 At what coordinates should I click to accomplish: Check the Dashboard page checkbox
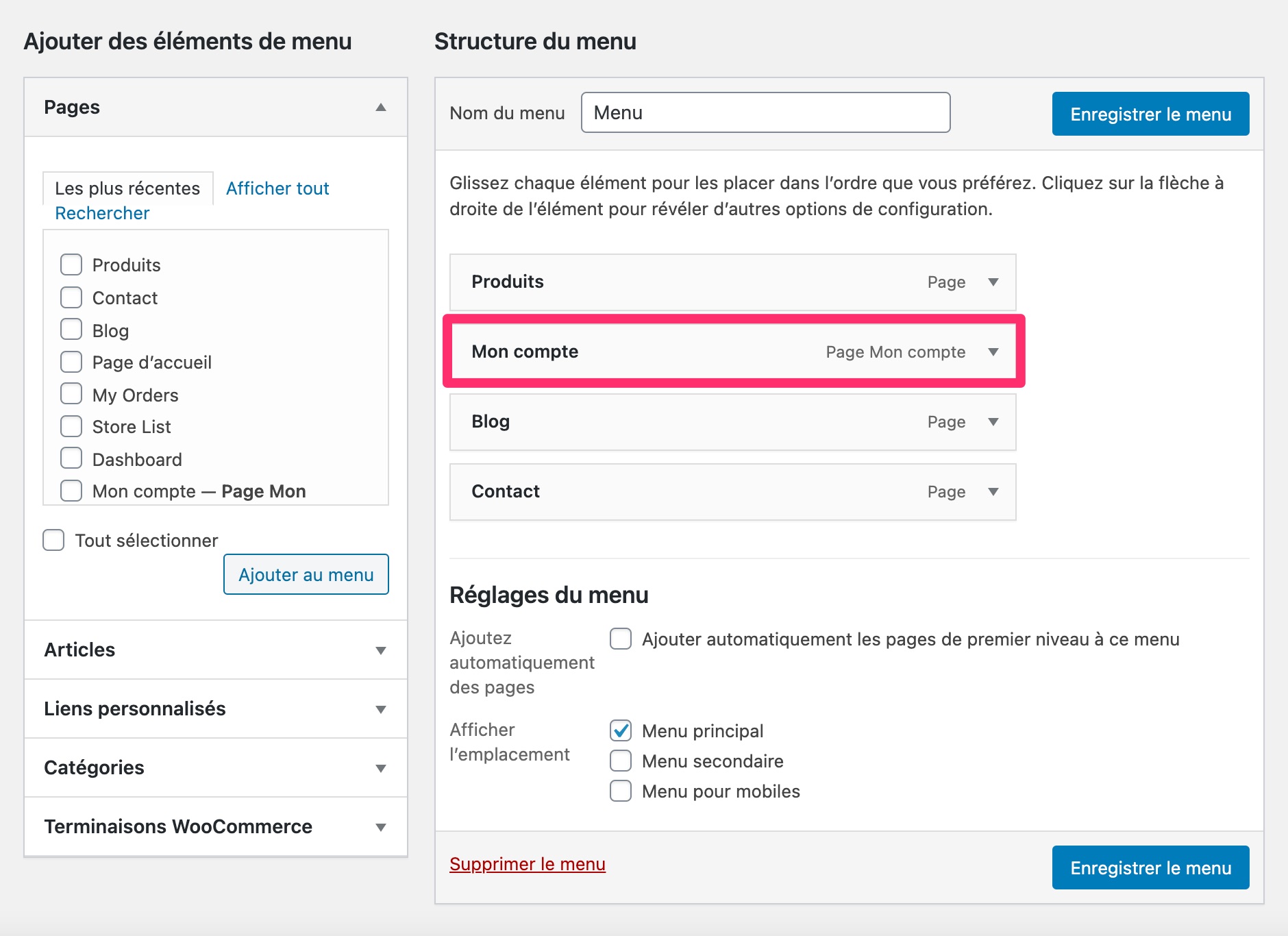pyautogui.click(x=71, y=458)
